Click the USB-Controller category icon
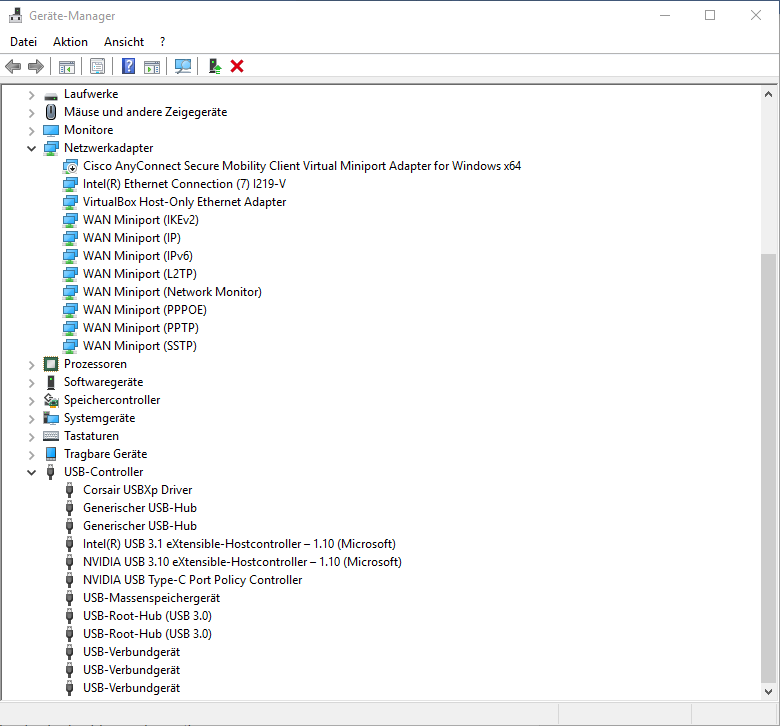 coord(50,472)
